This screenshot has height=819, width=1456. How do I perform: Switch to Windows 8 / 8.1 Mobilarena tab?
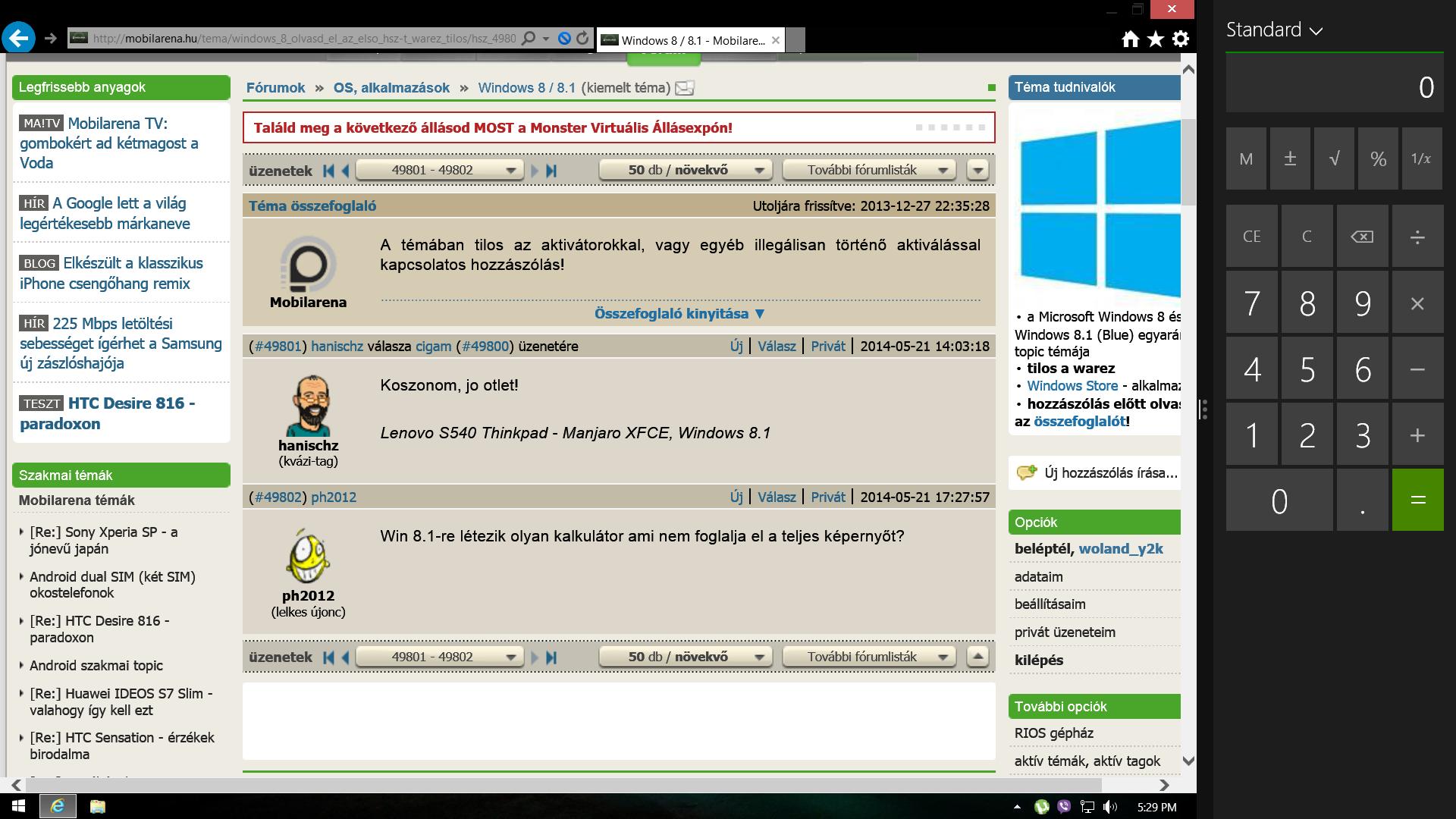pos(691,40)
